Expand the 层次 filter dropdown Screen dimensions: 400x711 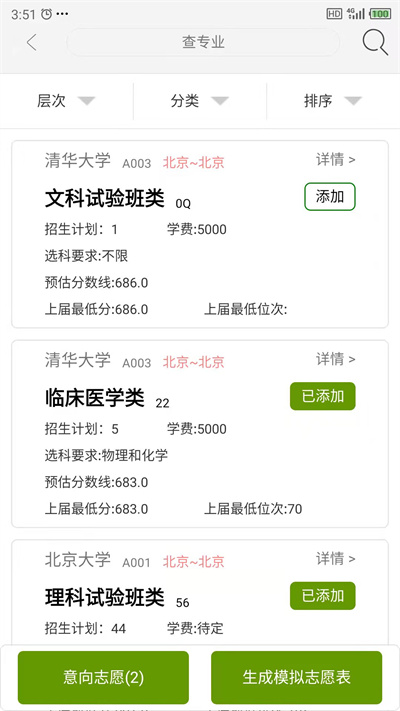(66, 101)
